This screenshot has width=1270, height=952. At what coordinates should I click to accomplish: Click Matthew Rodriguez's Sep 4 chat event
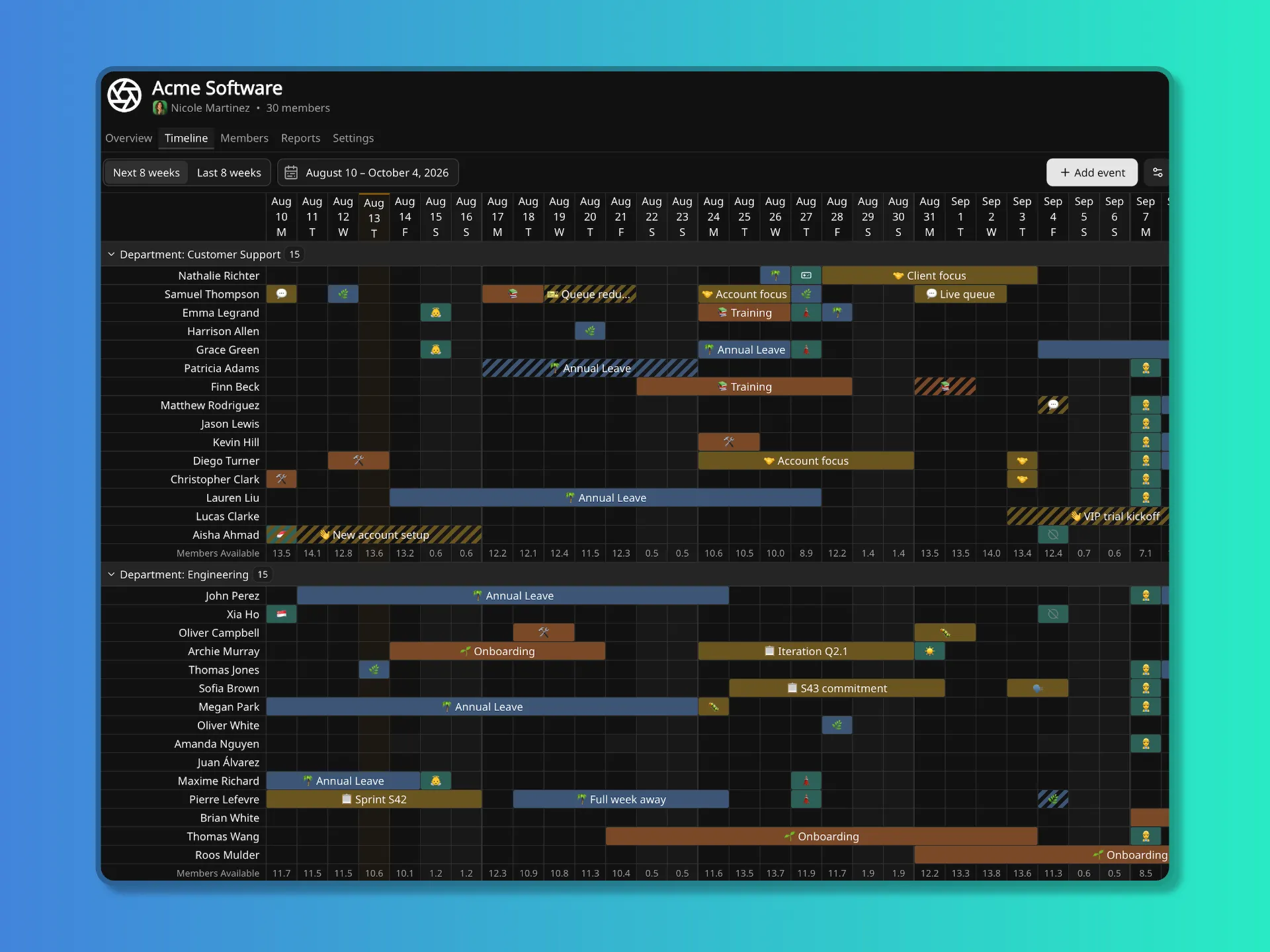(1053, 405)
